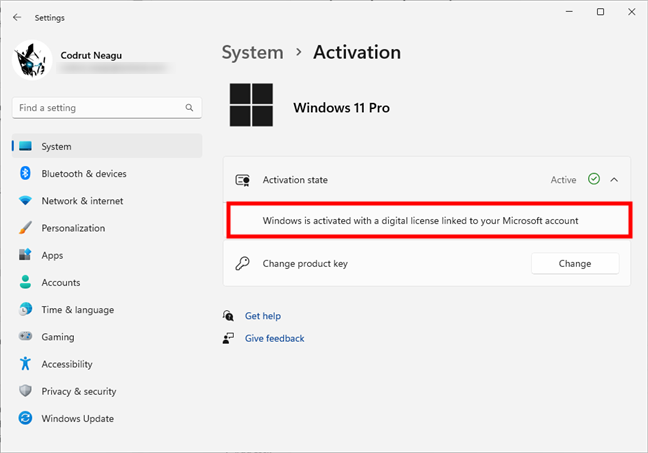Open Accessibility settings
Viewport: 648px width, 453px height.
[67, 364]
